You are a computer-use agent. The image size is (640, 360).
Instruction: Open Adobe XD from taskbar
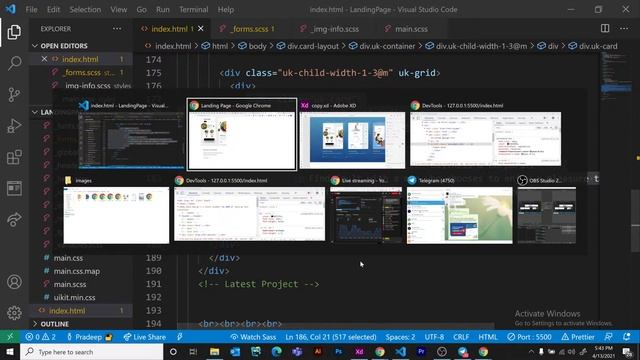coord(359,352)
